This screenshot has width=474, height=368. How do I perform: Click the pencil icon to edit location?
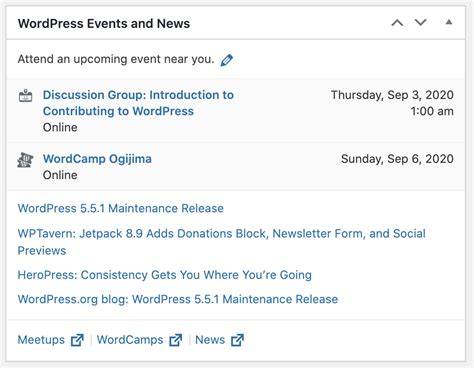(x=226, y=60)
